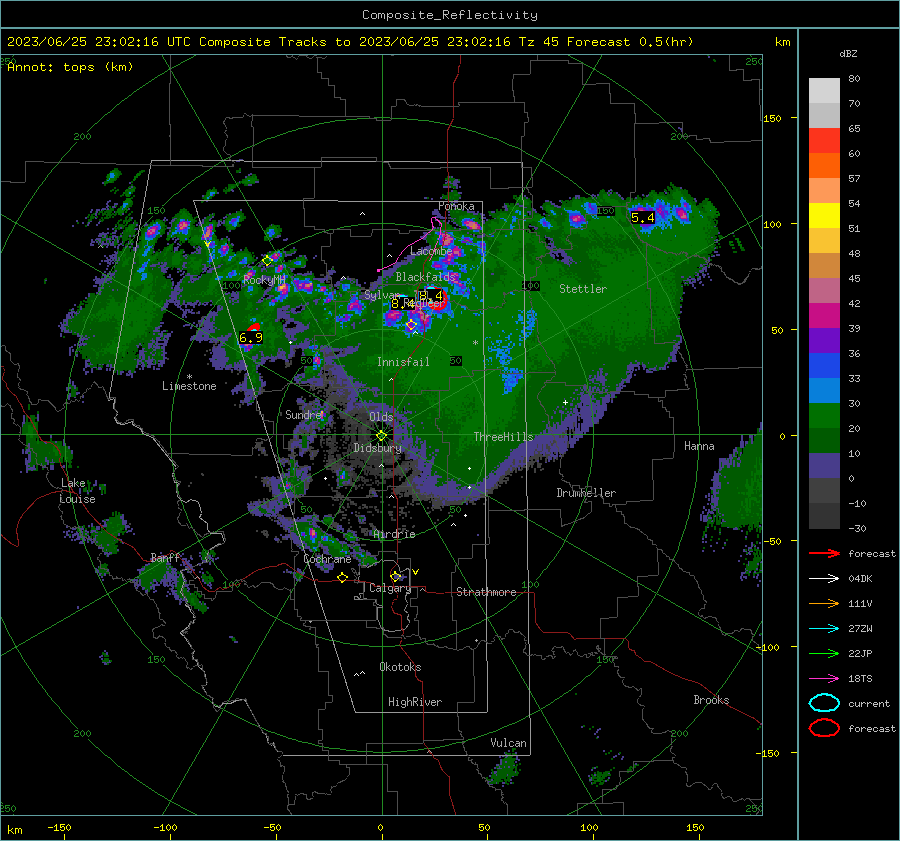Image resolution: width=900 pixels, height=841 pixels.
Task: Click the ThreeHills town label
Action: (503, 437)
